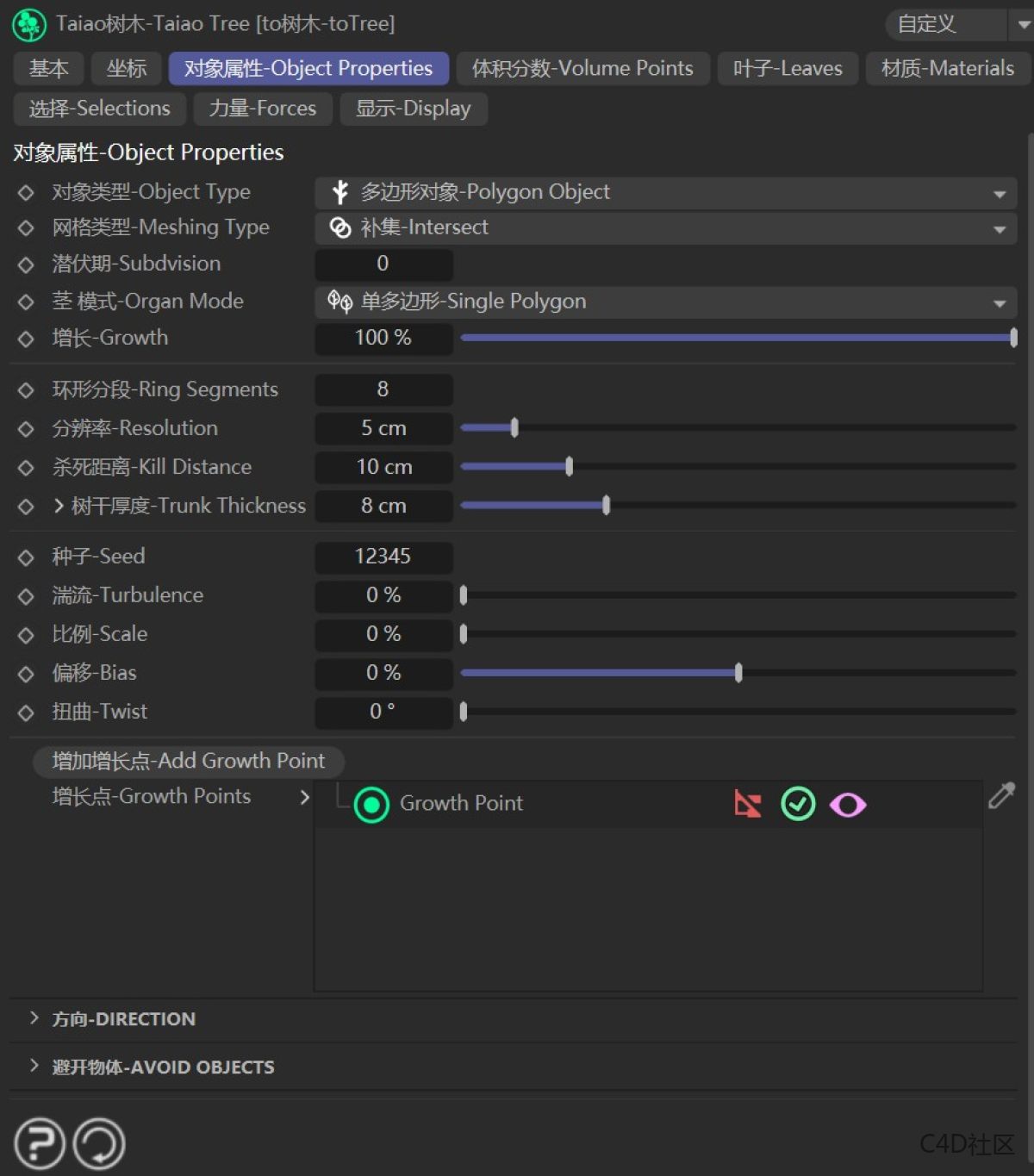Screen dimensions: 1034x1176
Task: Expand the AVOID OBJECTS section
Action: (34, 1067)
